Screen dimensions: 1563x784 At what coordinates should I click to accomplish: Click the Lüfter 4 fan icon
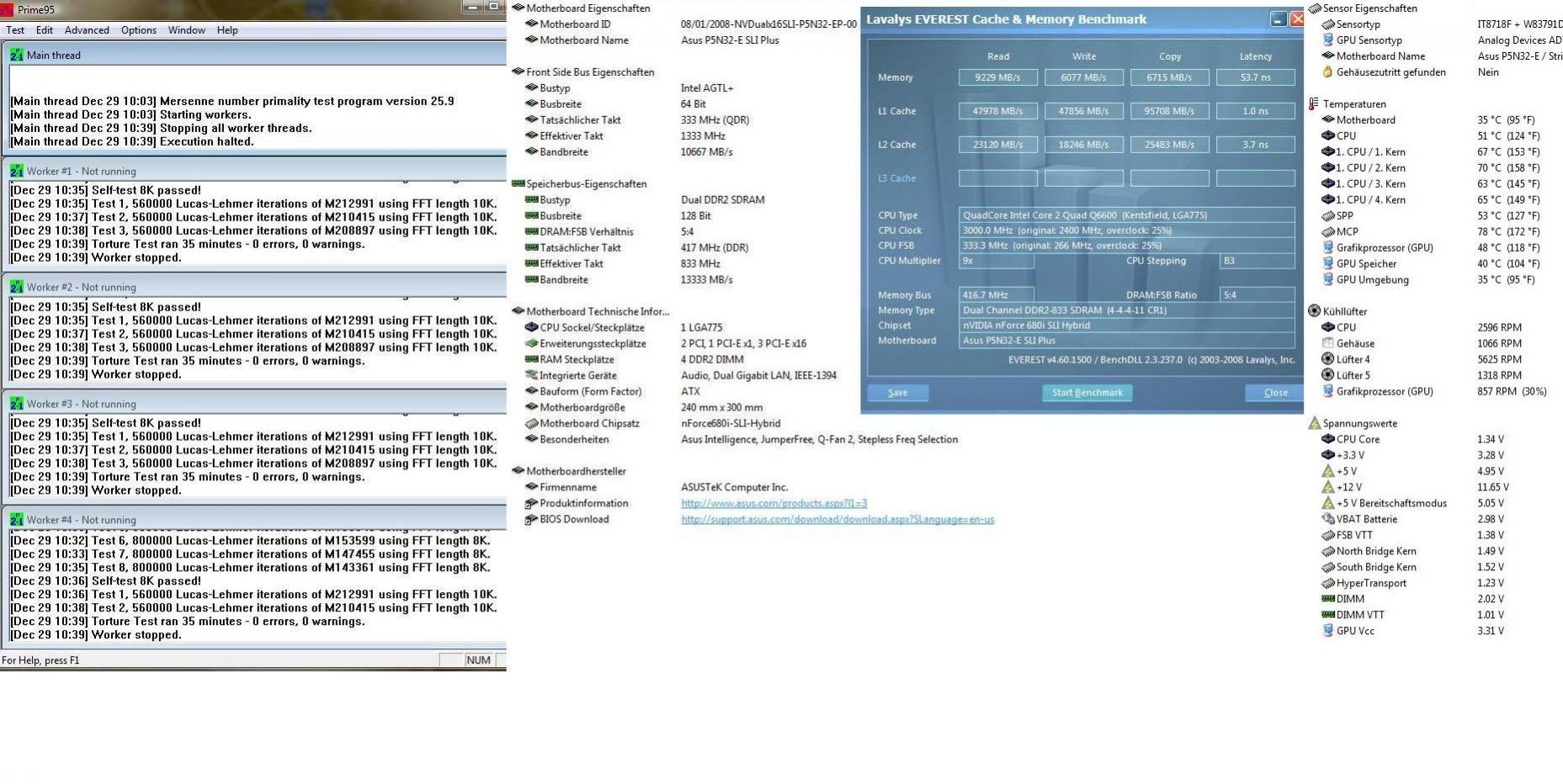(x=1328, y=359)
